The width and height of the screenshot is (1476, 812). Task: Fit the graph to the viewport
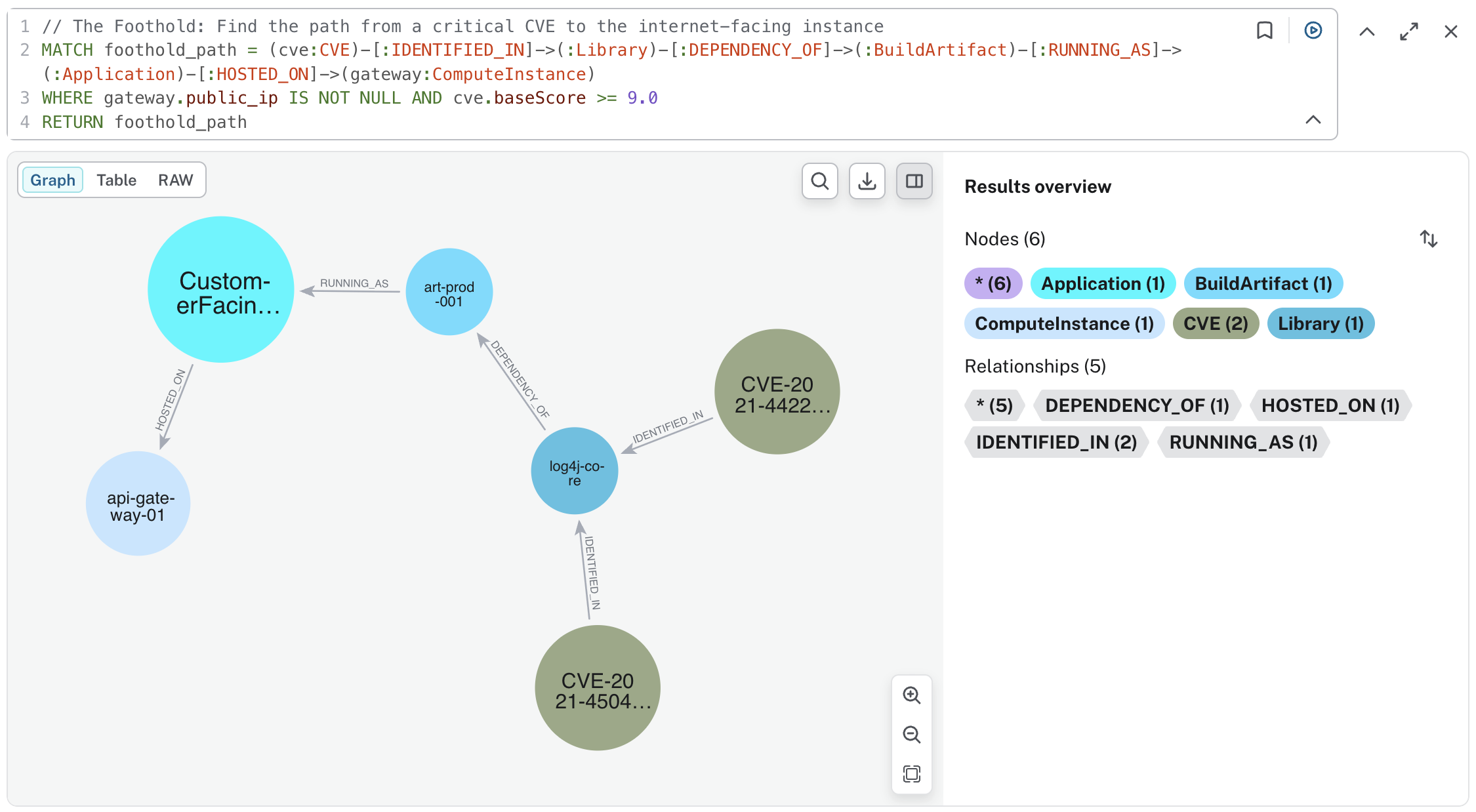pyautogui.click(x=912, y=774)
